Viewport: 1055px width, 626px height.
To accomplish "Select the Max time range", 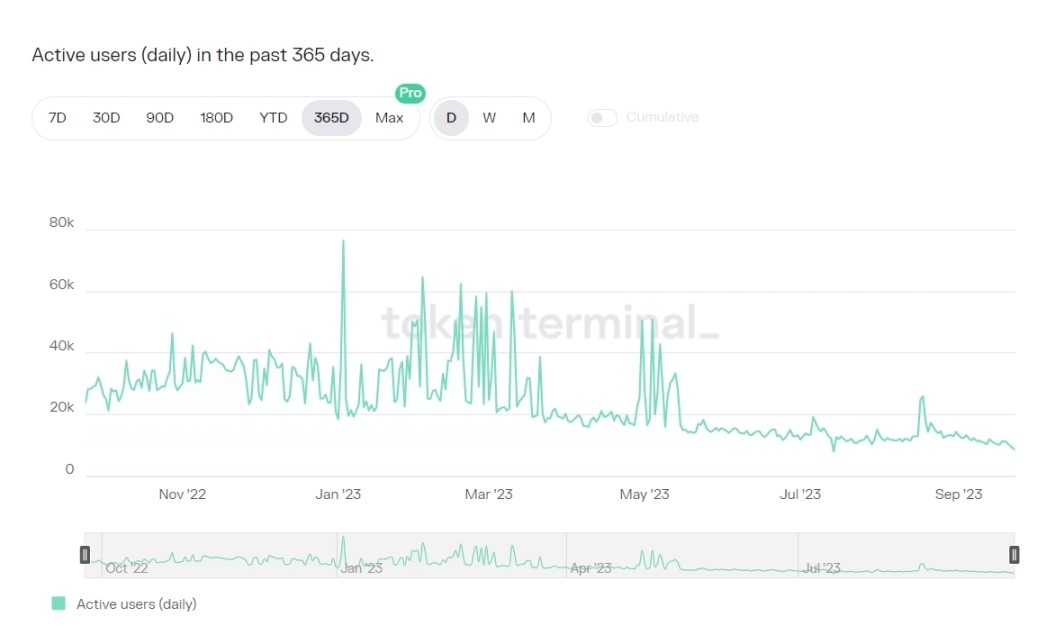I will point(389,117).
